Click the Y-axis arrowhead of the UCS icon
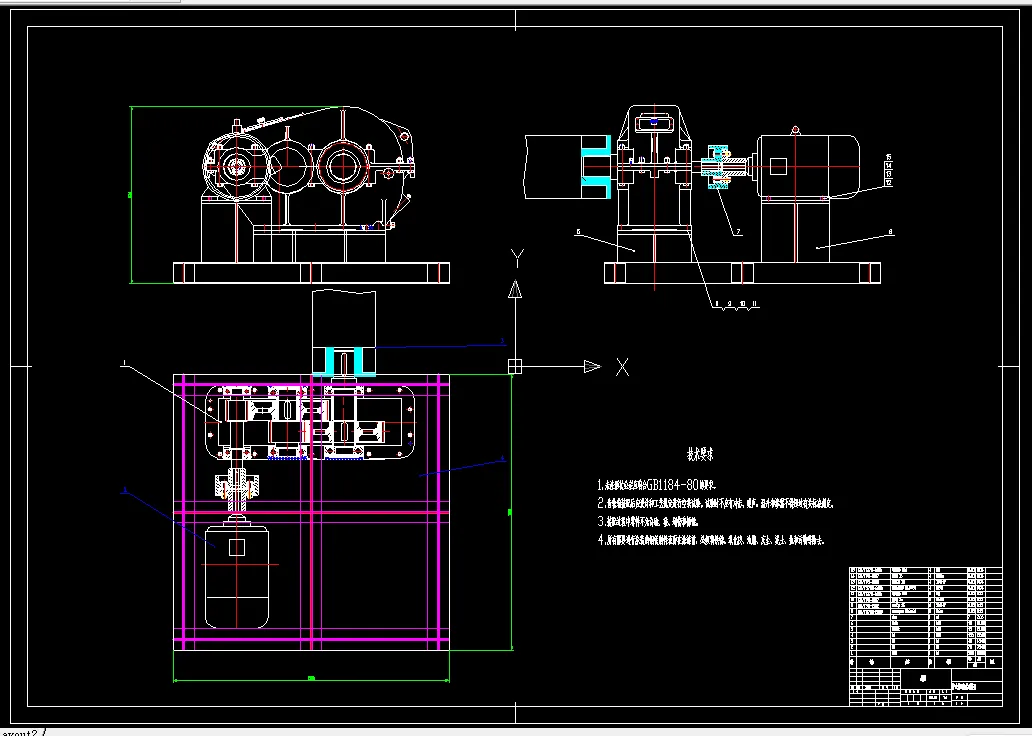 click(515, 289)
